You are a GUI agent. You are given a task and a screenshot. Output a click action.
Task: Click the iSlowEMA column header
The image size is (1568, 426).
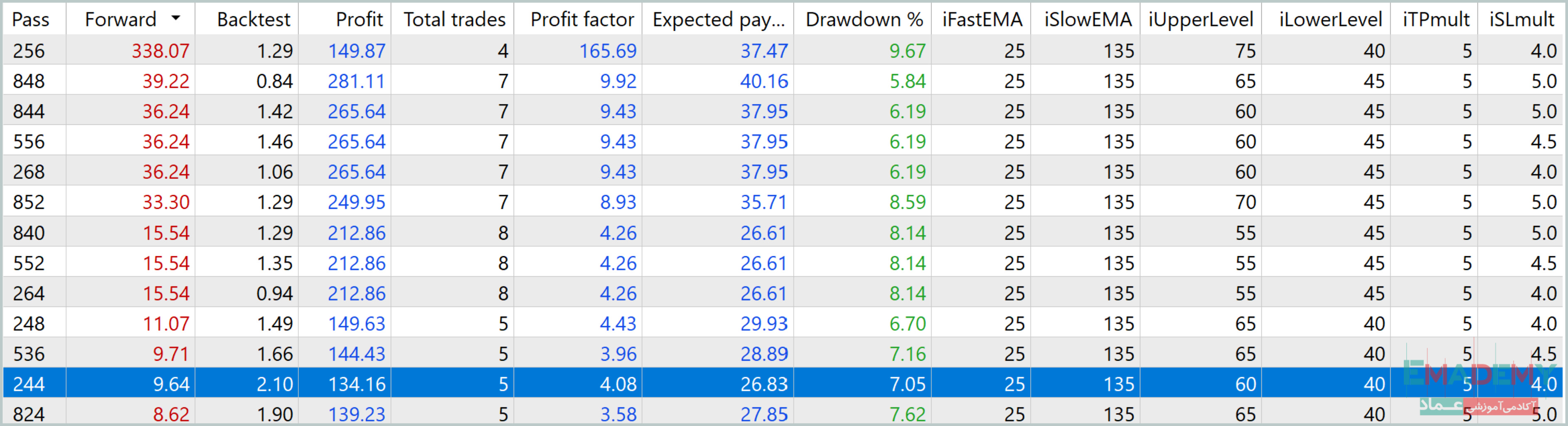click(1086, 19)
